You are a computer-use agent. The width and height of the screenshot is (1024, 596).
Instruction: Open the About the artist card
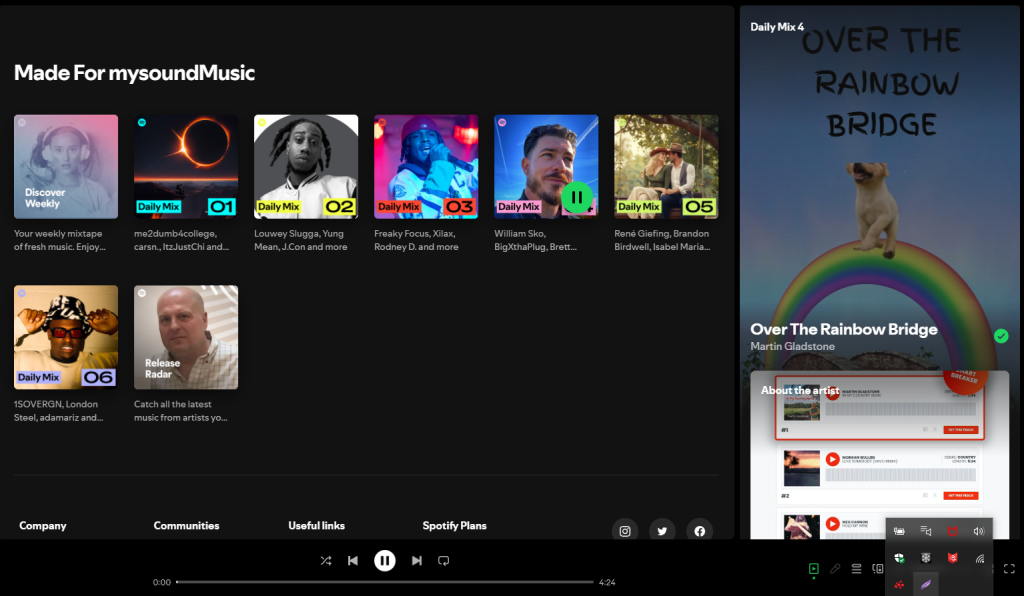point(880,455)
